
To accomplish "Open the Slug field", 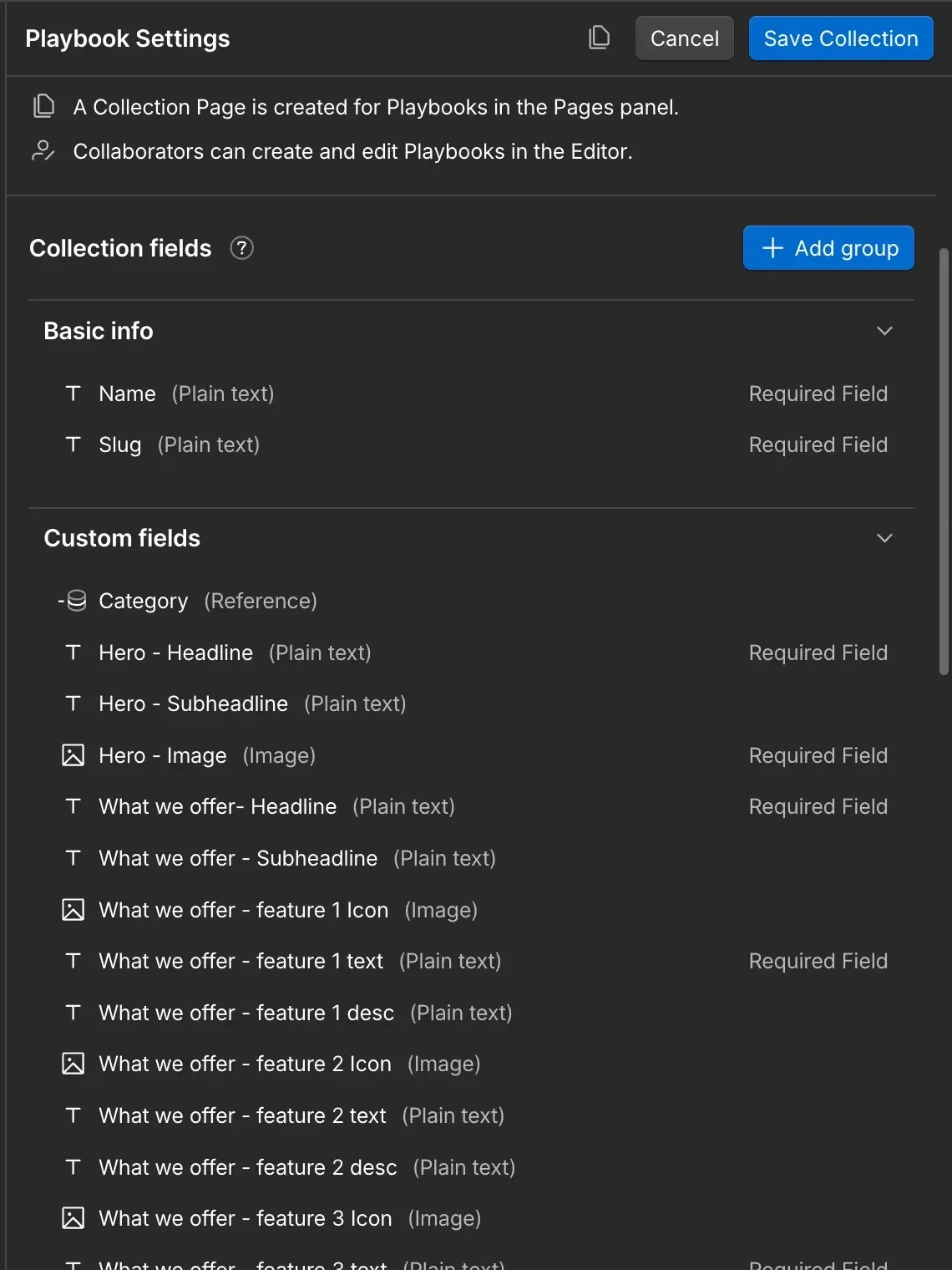I will [472, 444].
